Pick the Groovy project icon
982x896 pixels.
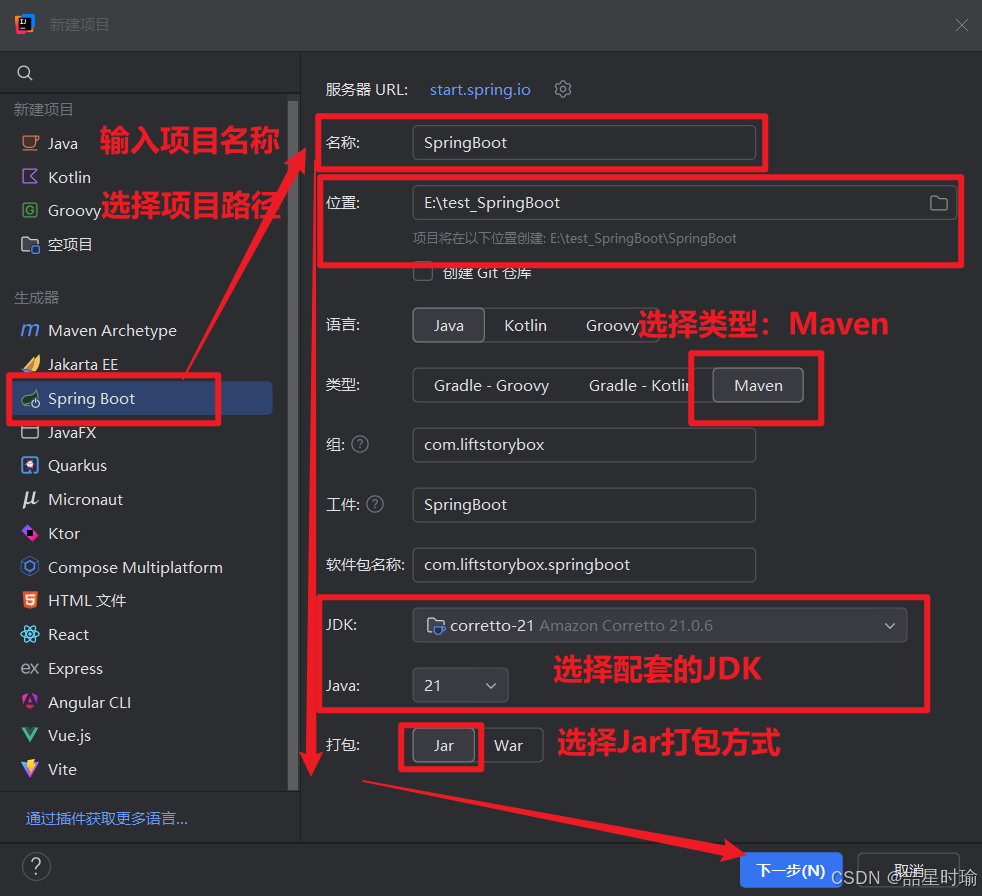tap(30, 210)
